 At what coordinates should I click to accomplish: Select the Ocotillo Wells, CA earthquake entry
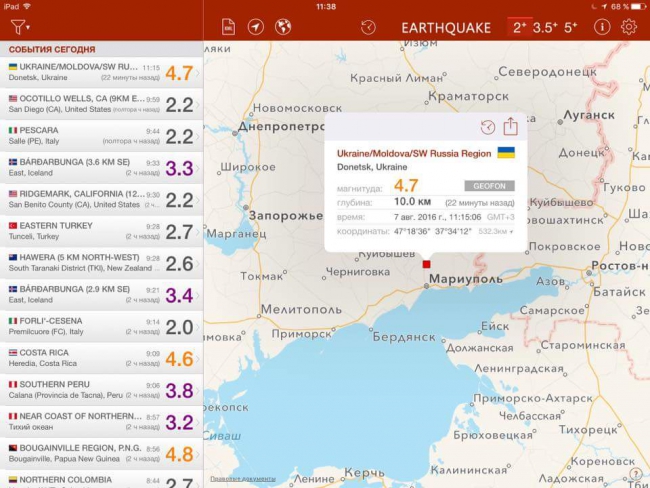click(100, 104)
